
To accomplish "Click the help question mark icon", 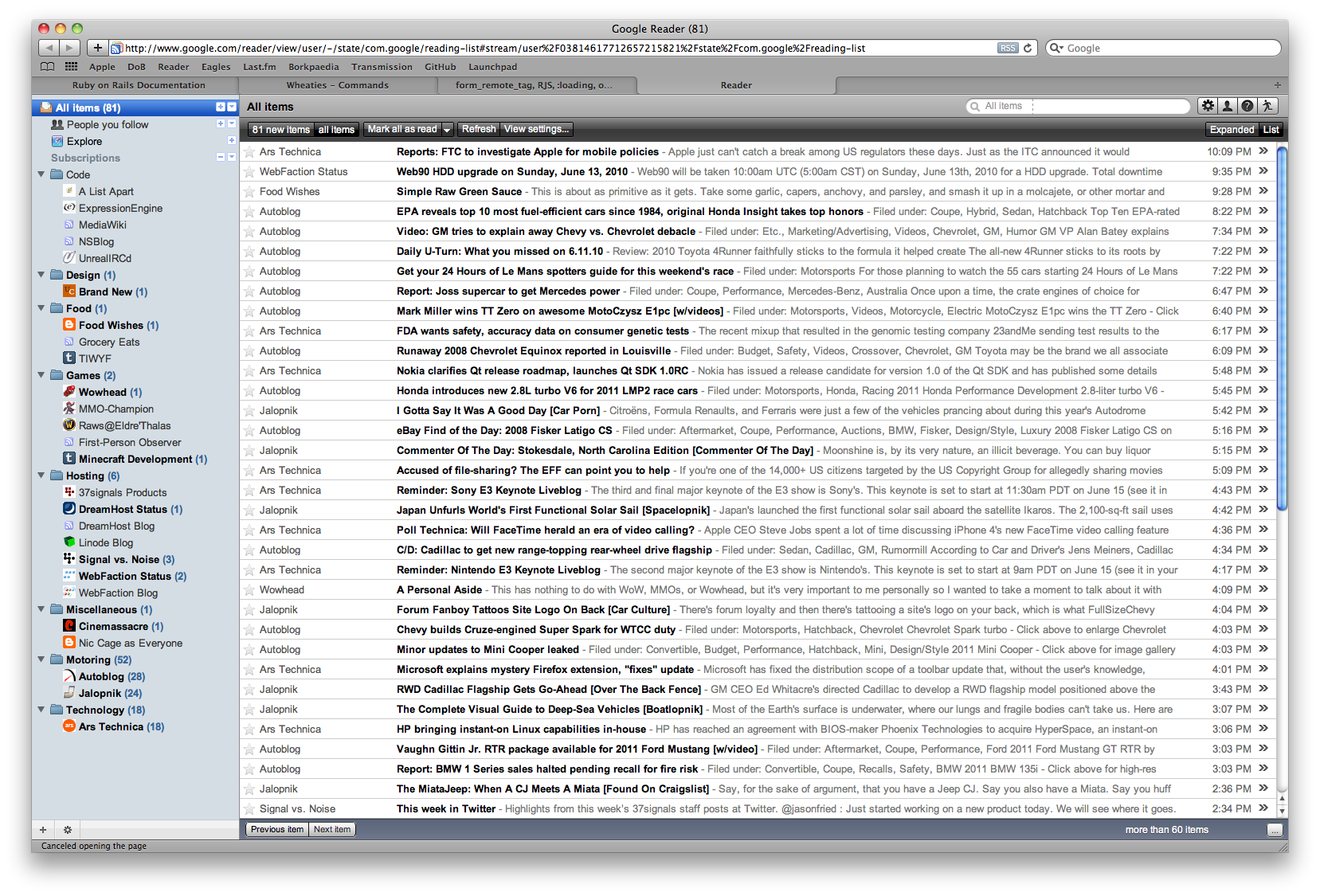I will point(1248,106).
